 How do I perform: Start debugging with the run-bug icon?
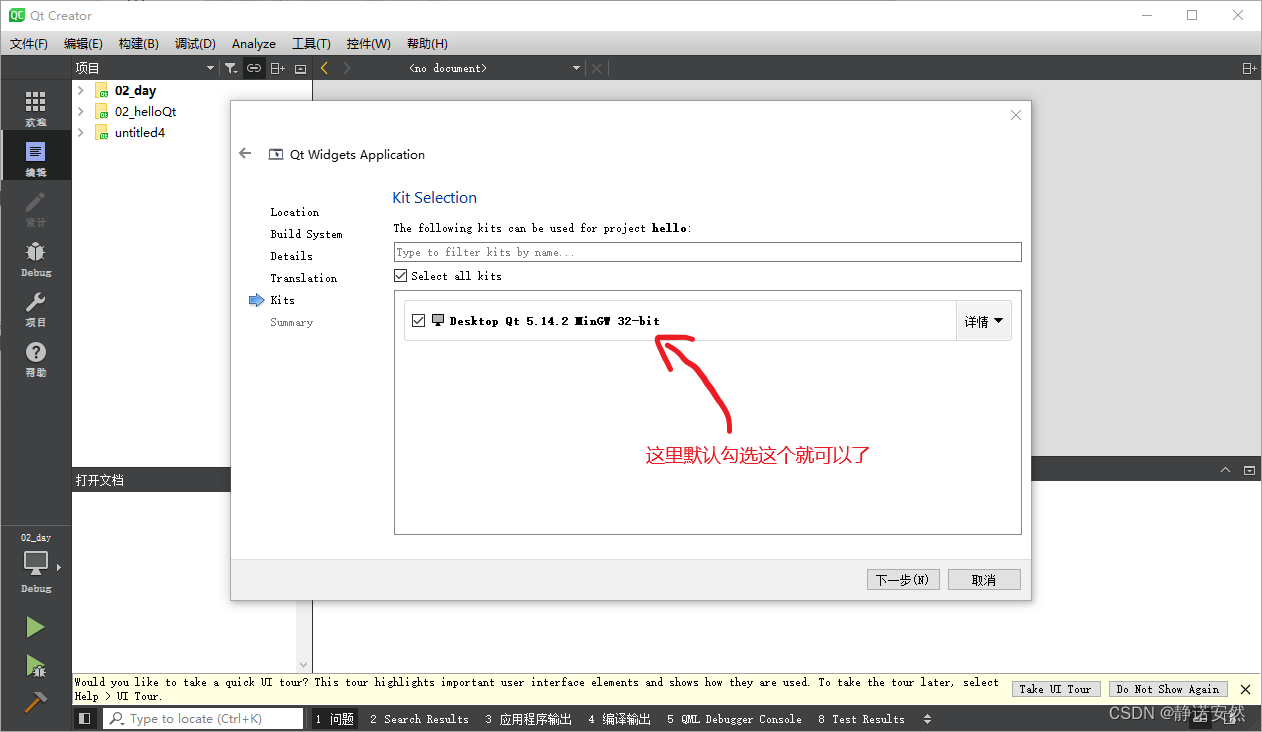36,666
